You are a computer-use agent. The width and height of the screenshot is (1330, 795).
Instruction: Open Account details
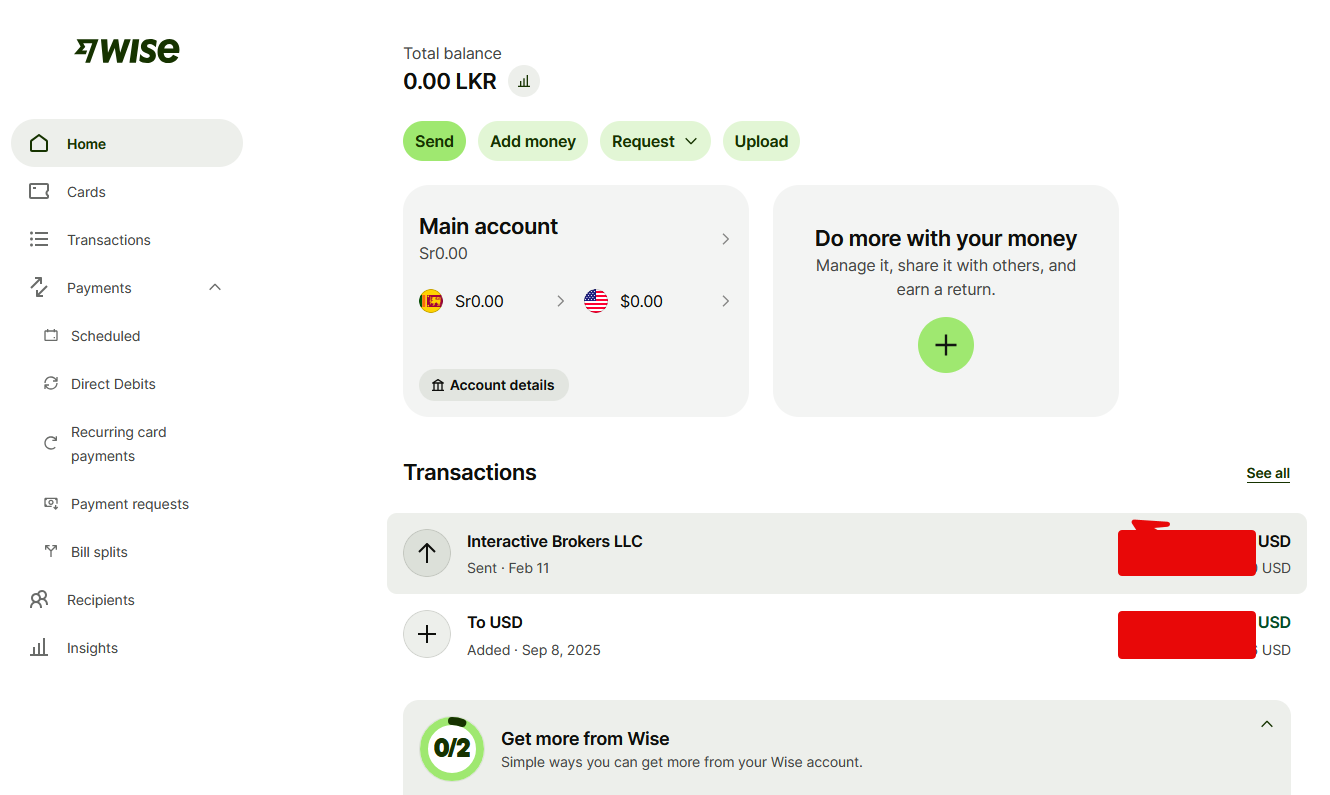point(494,385)
